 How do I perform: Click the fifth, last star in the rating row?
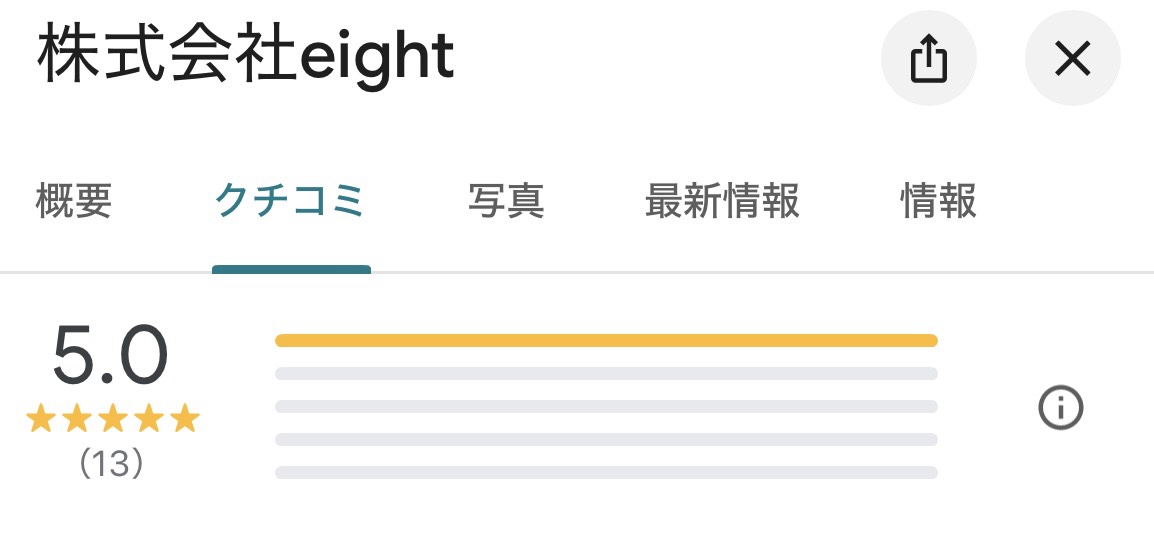[185, 419]
